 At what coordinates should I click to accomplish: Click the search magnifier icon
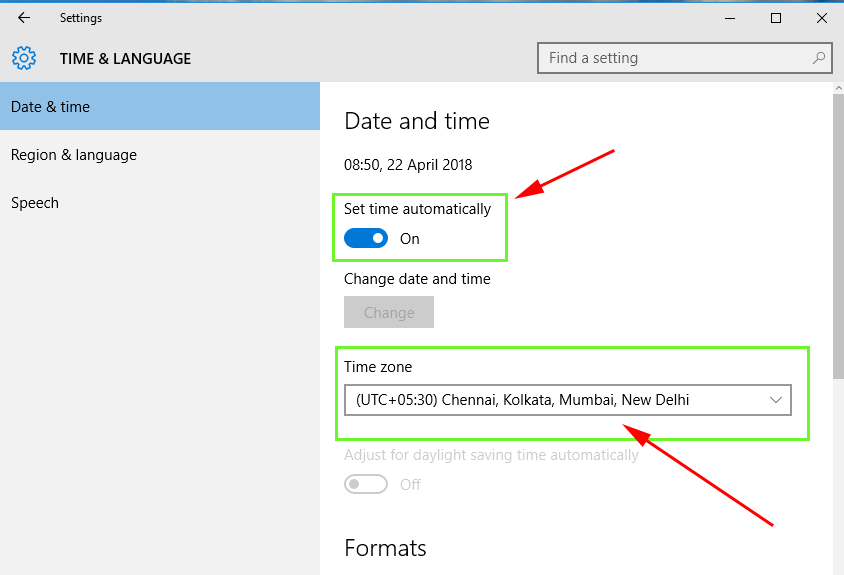pyautogui.click(x=819, y=58)
